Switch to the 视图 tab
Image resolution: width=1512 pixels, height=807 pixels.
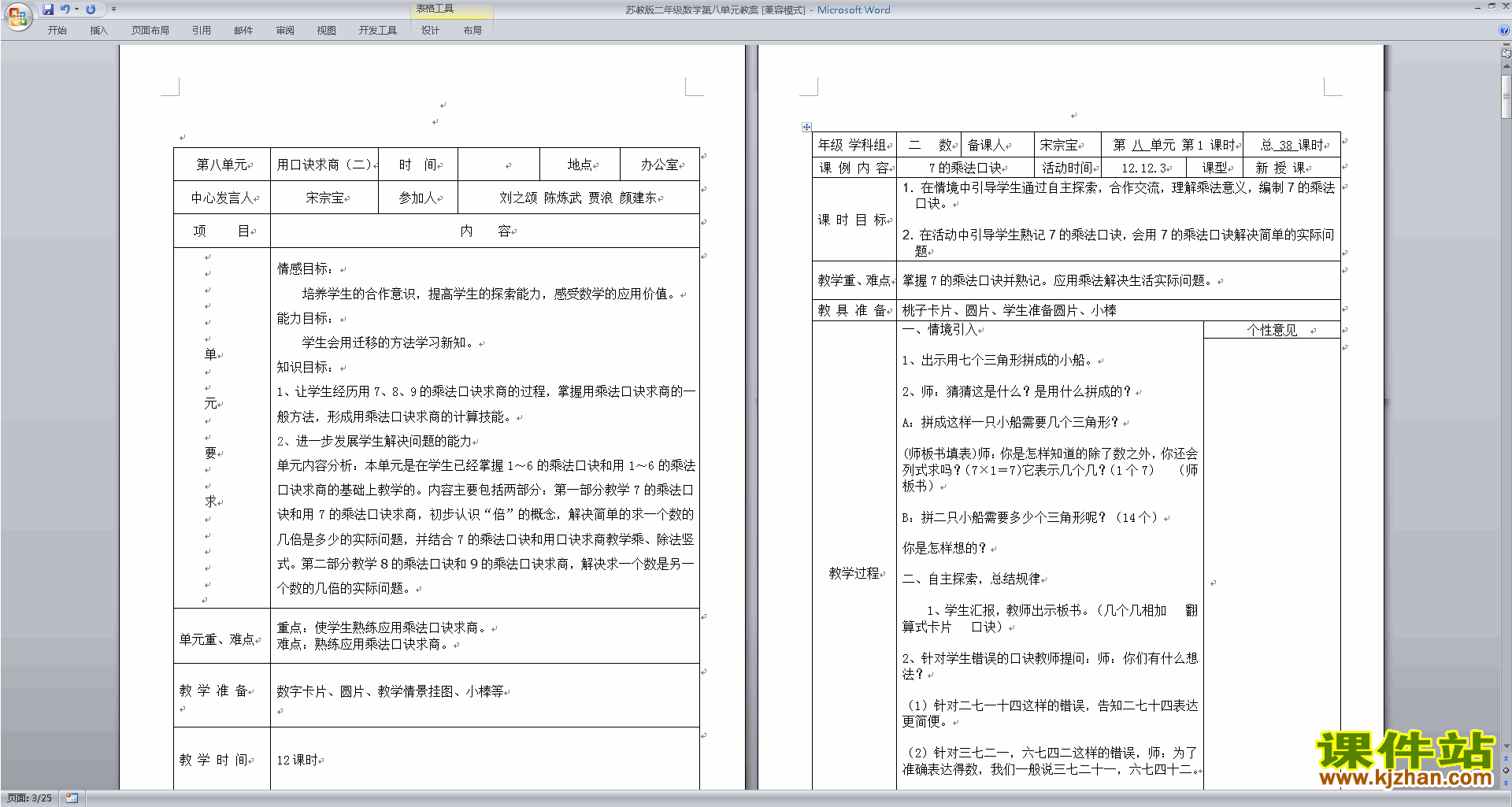click(327, 31)
